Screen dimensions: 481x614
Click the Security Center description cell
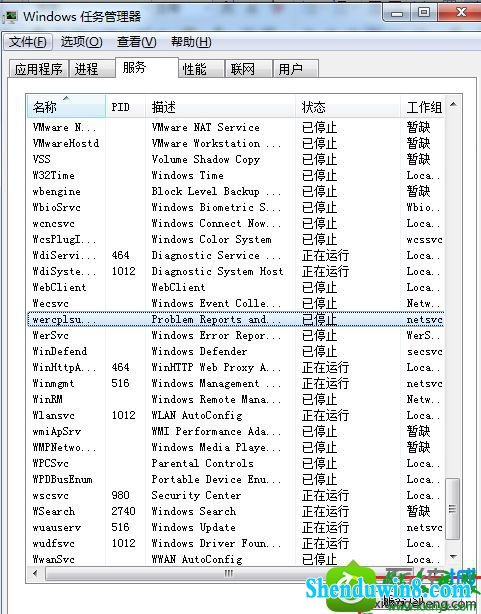[196, 495]
